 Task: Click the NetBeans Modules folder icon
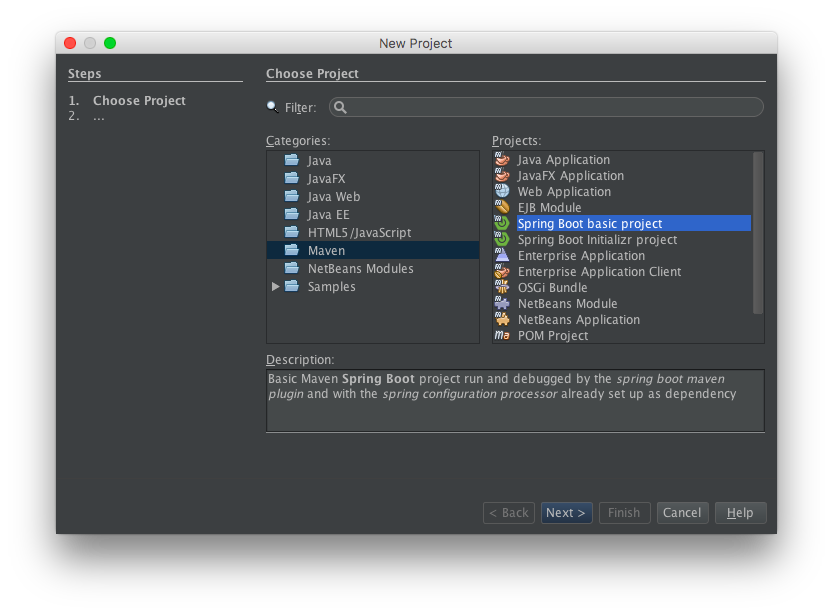point(292,268)
